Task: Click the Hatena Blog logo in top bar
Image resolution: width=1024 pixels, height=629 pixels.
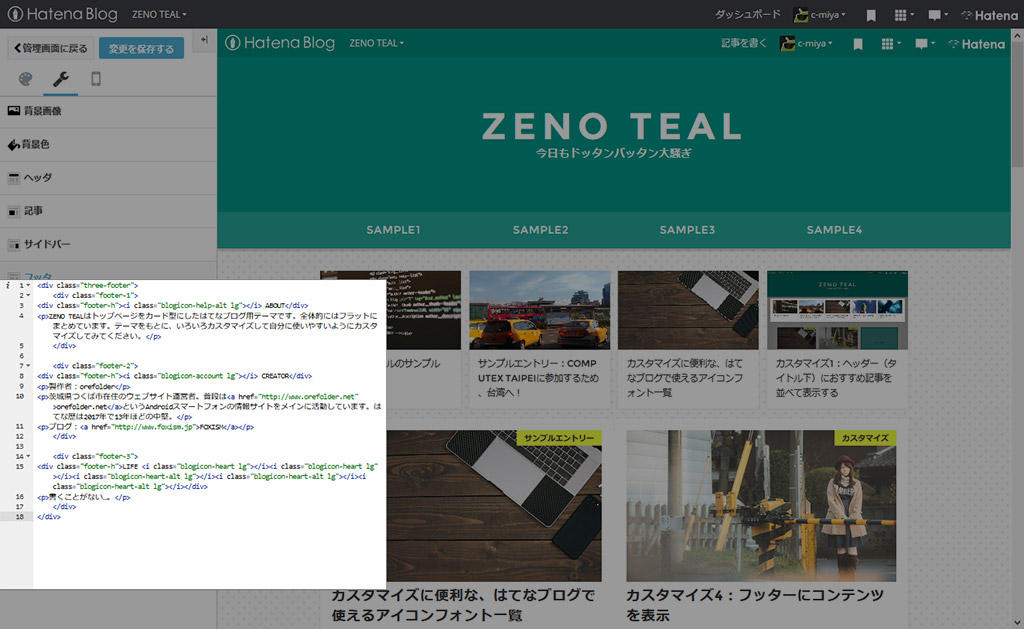Action: point(62,14)
